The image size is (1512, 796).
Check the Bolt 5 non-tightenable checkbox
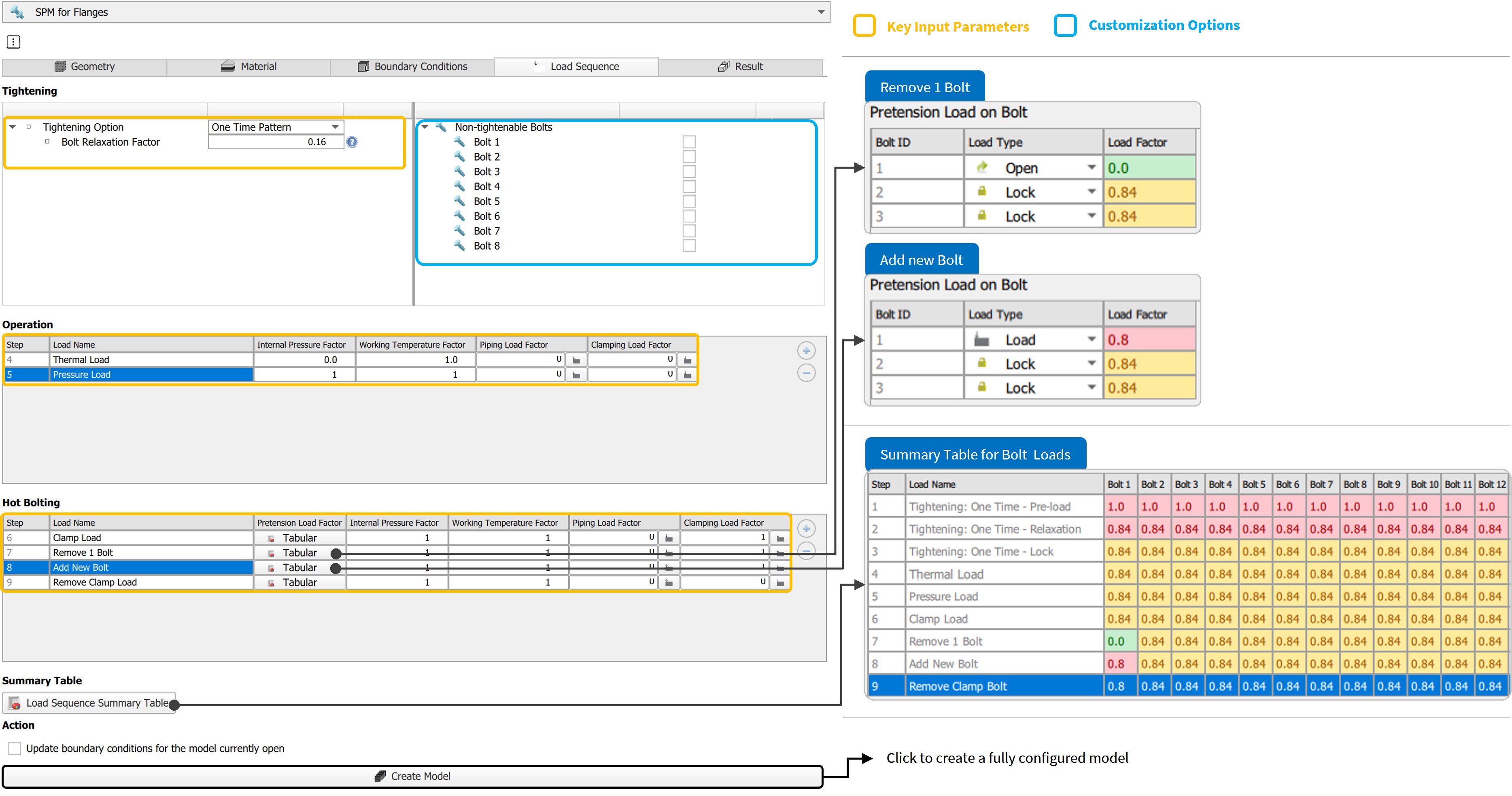pos(688,201)
